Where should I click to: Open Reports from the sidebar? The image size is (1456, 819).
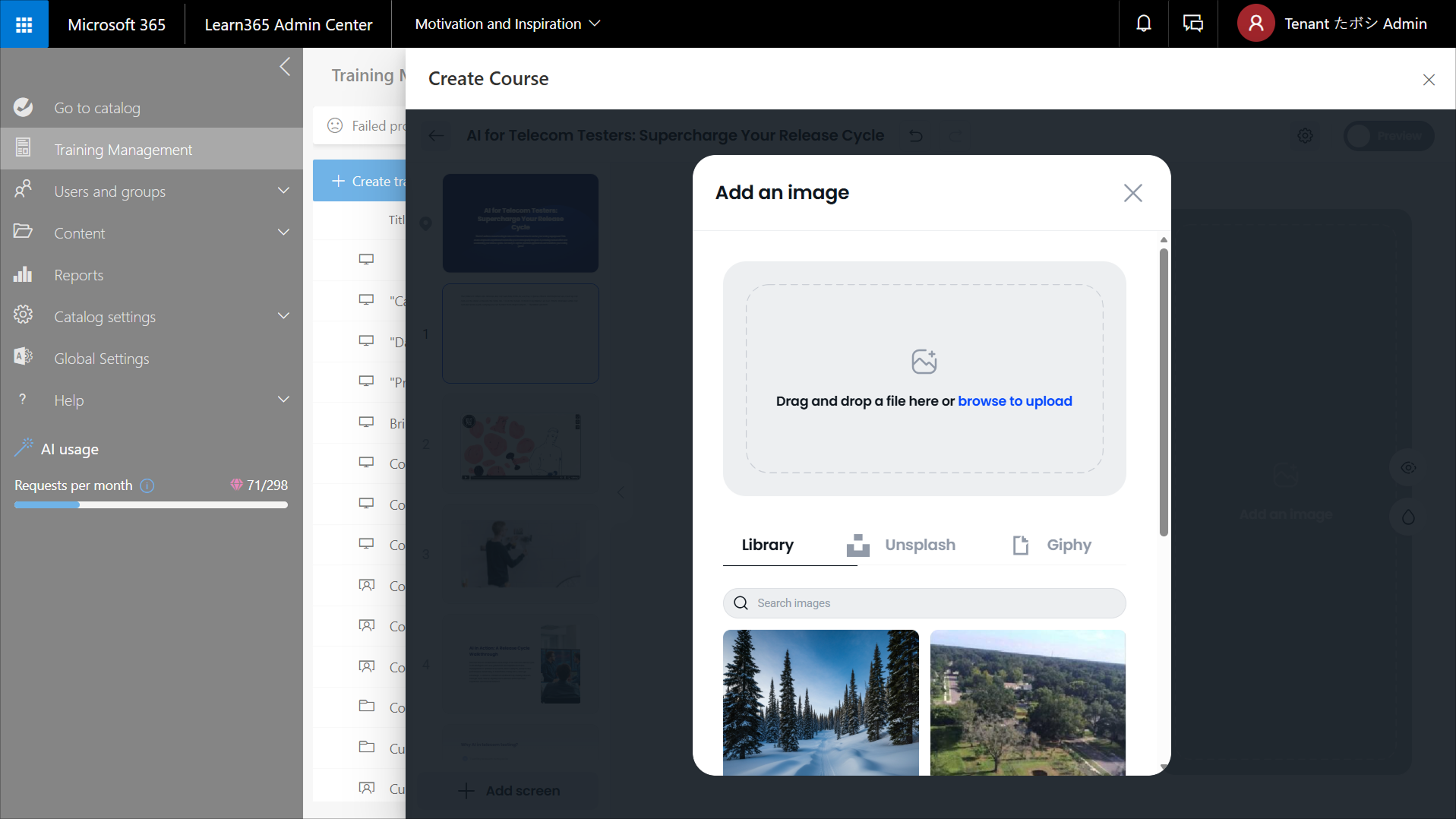[78, 275]
